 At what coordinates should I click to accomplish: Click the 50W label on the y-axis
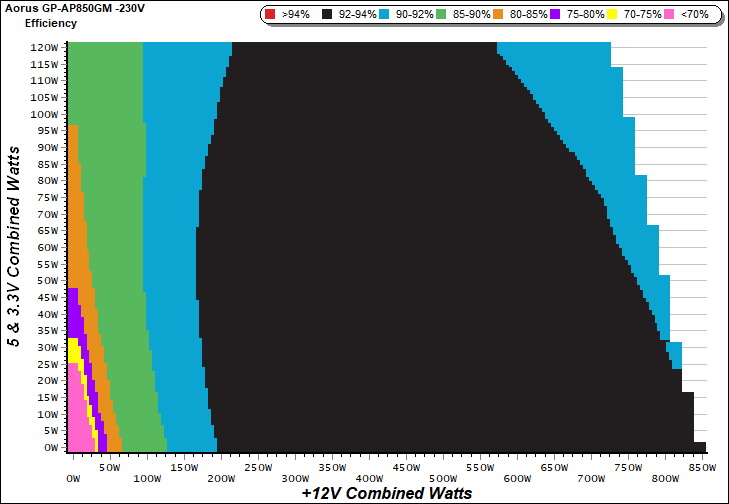pyautogui.click(x=47, y=281)
